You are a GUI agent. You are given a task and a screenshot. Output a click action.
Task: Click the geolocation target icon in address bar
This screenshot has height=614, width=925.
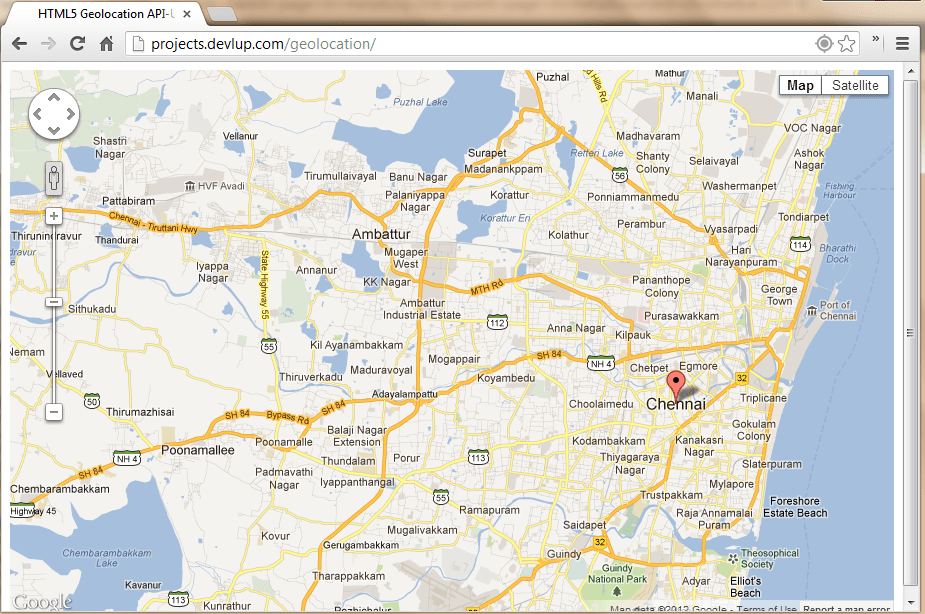tap(824, 44)
